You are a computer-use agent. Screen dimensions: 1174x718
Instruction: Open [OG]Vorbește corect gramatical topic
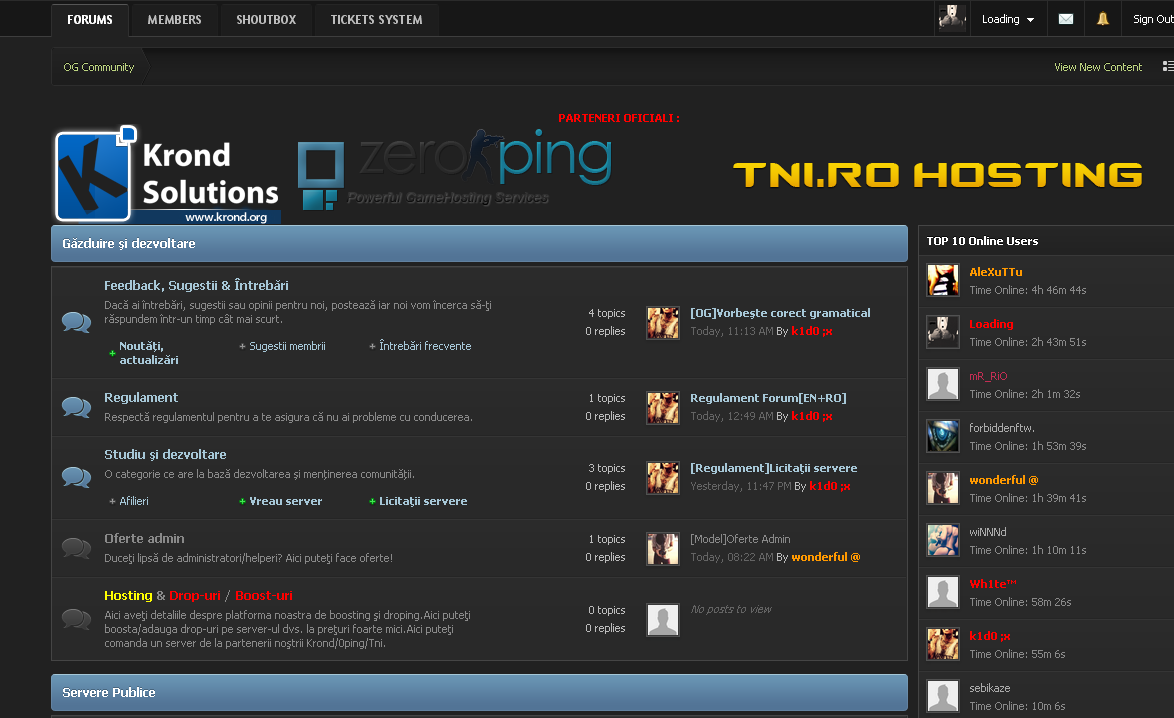[x=780, y=313]
